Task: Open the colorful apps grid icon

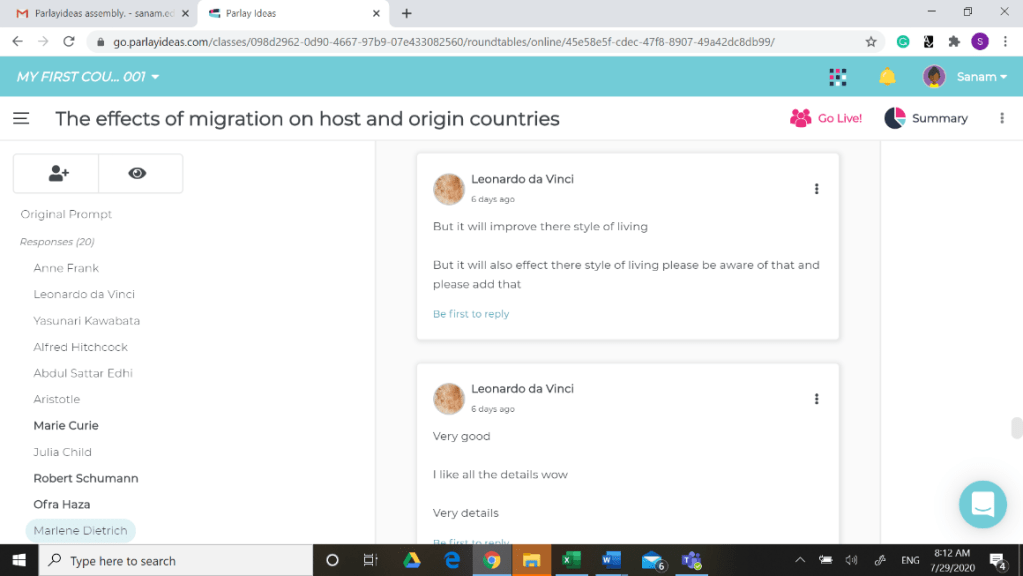Action: coord(838,77)
